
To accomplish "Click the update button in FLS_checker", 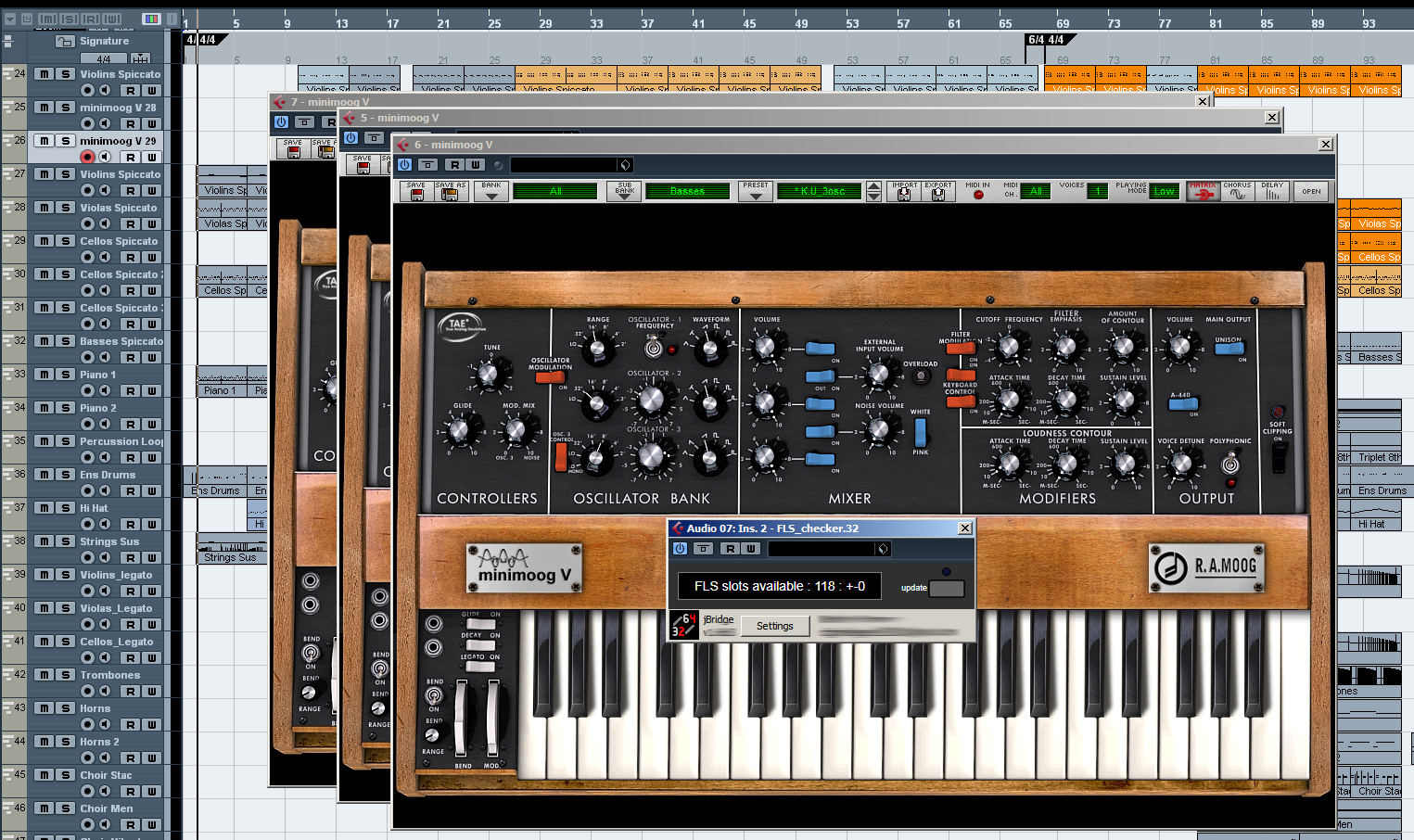I will [x=947, y=589].
